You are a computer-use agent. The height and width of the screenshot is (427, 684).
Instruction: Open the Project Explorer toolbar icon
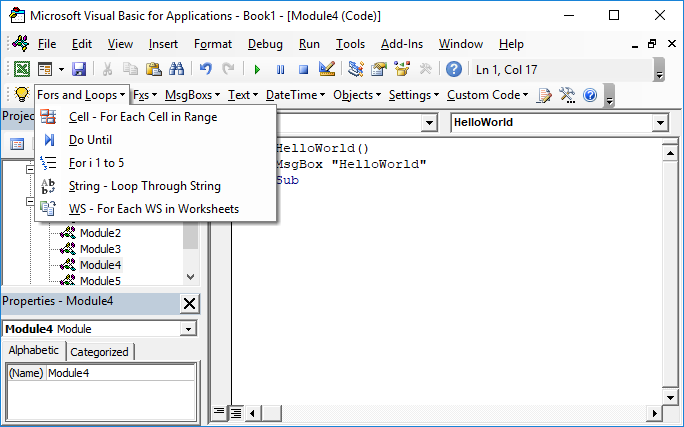[x=356, y=69]
